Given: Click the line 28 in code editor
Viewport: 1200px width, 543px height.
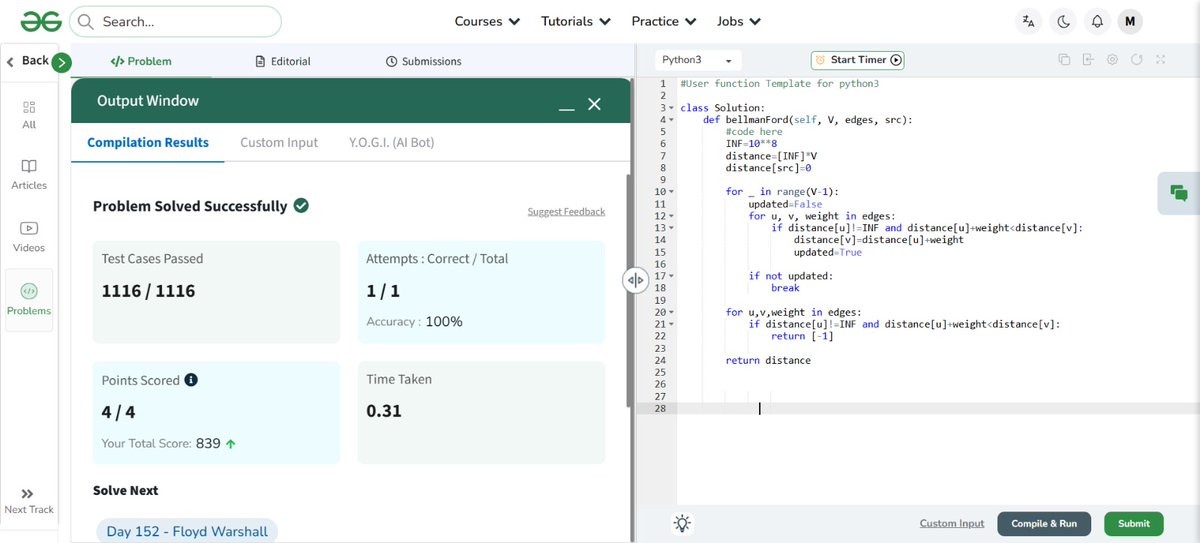Looking at the screenshot, I should tap(938, 408).
